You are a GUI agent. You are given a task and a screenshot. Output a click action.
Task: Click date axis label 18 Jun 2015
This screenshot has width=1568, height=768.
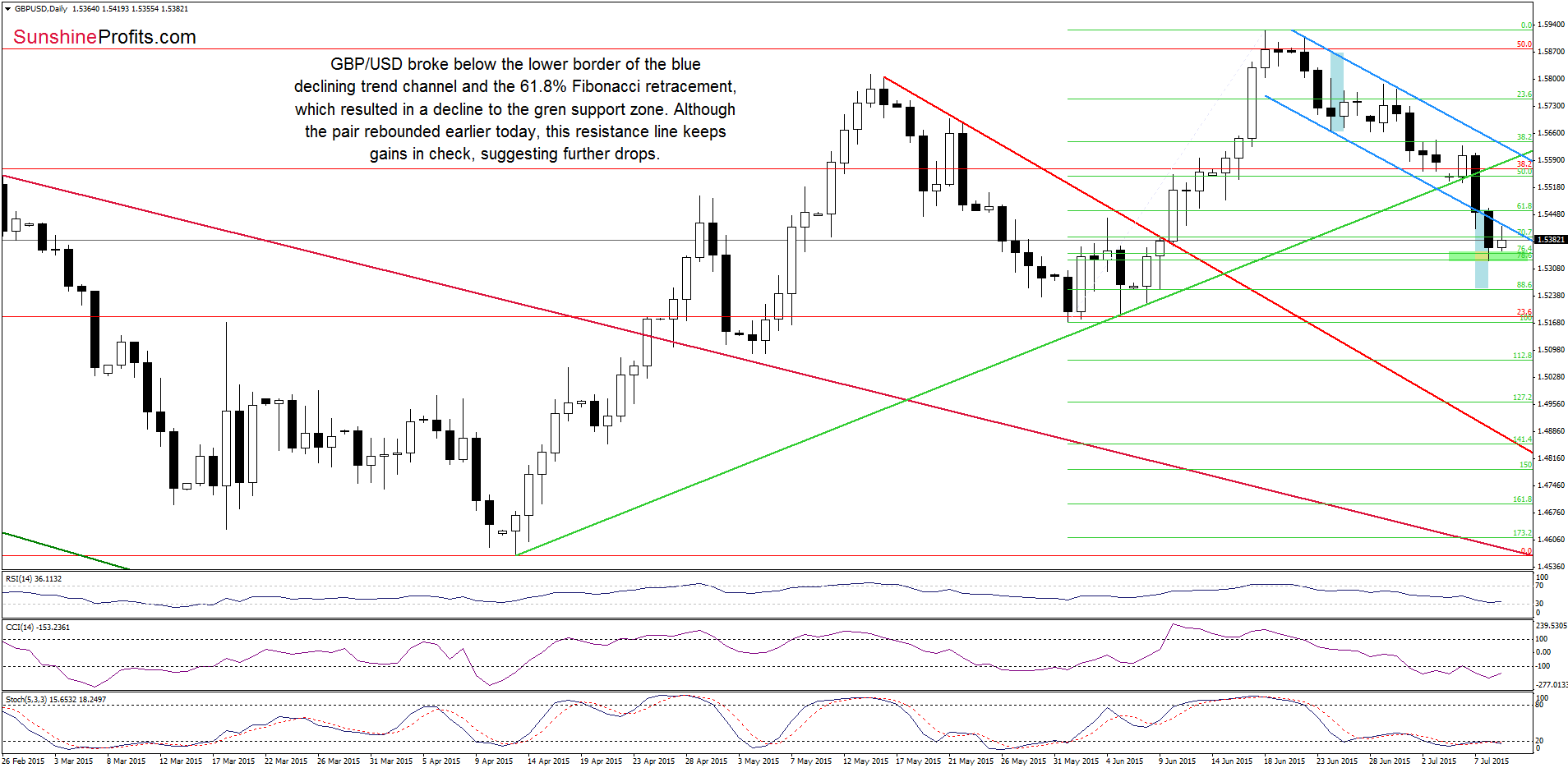(x=1284, y=761)
